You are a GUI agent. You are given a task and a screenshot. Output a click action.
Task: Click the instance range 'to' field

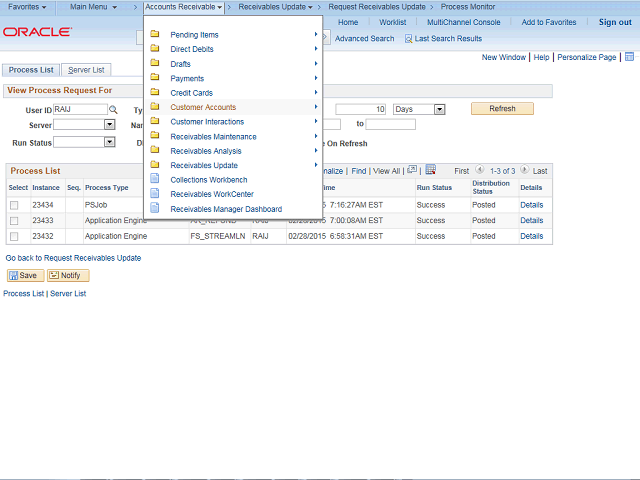click(390, 124)
